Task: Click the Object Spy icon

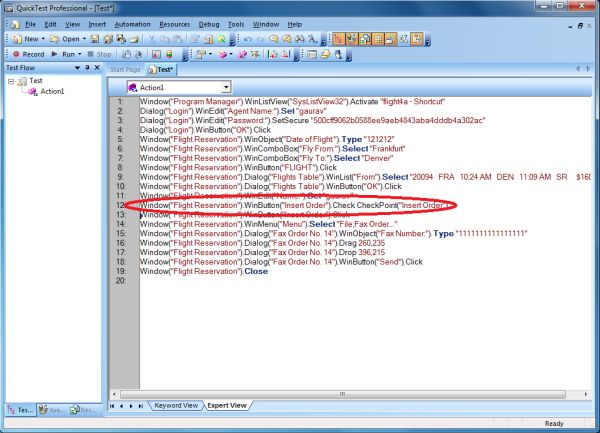Action: coord(338,55)
